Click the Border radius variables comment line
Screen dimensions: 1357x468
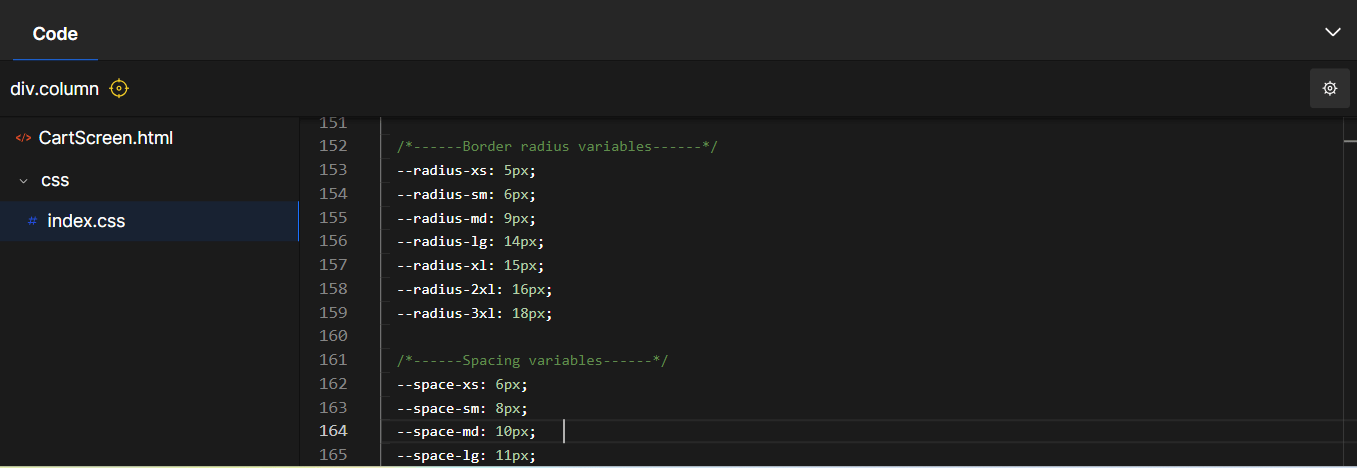click(558, 146)
